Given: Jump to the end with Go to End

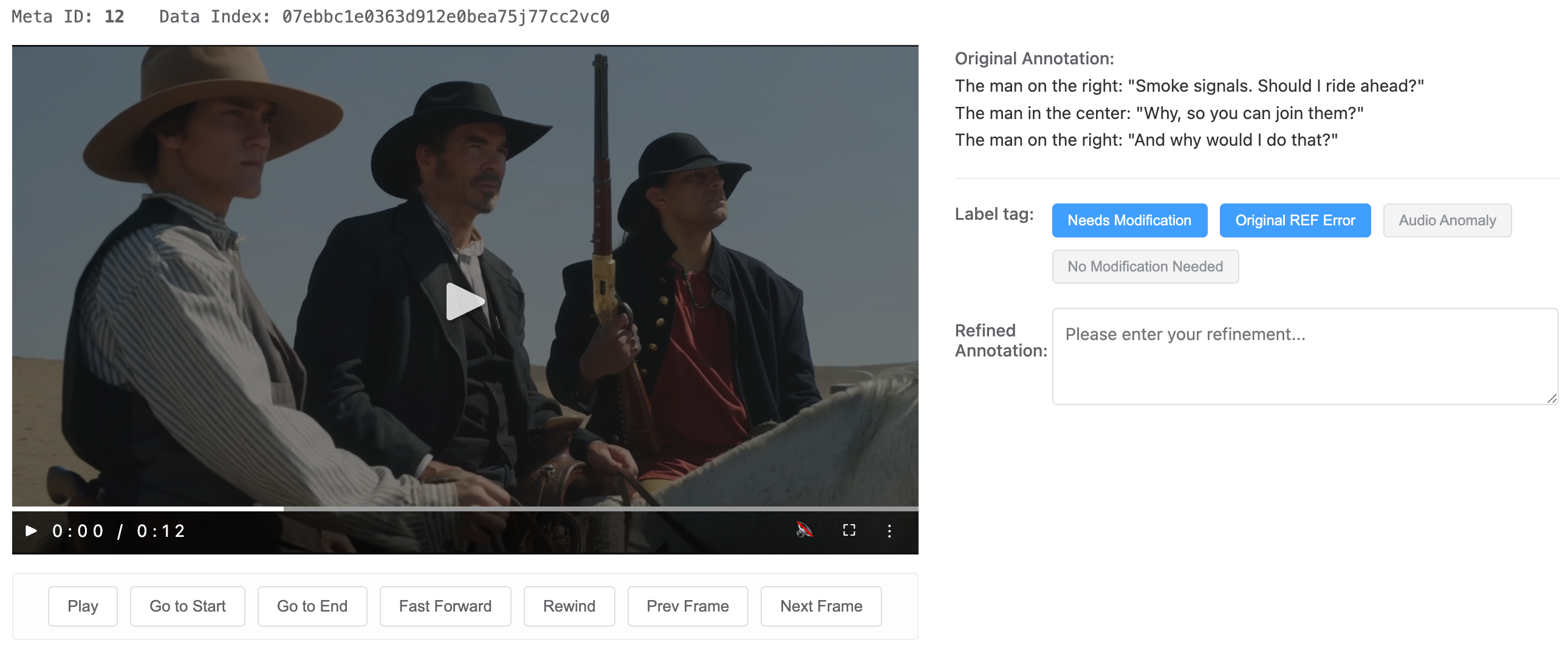Looking at the screenshot, I should (x=312, y=606).
